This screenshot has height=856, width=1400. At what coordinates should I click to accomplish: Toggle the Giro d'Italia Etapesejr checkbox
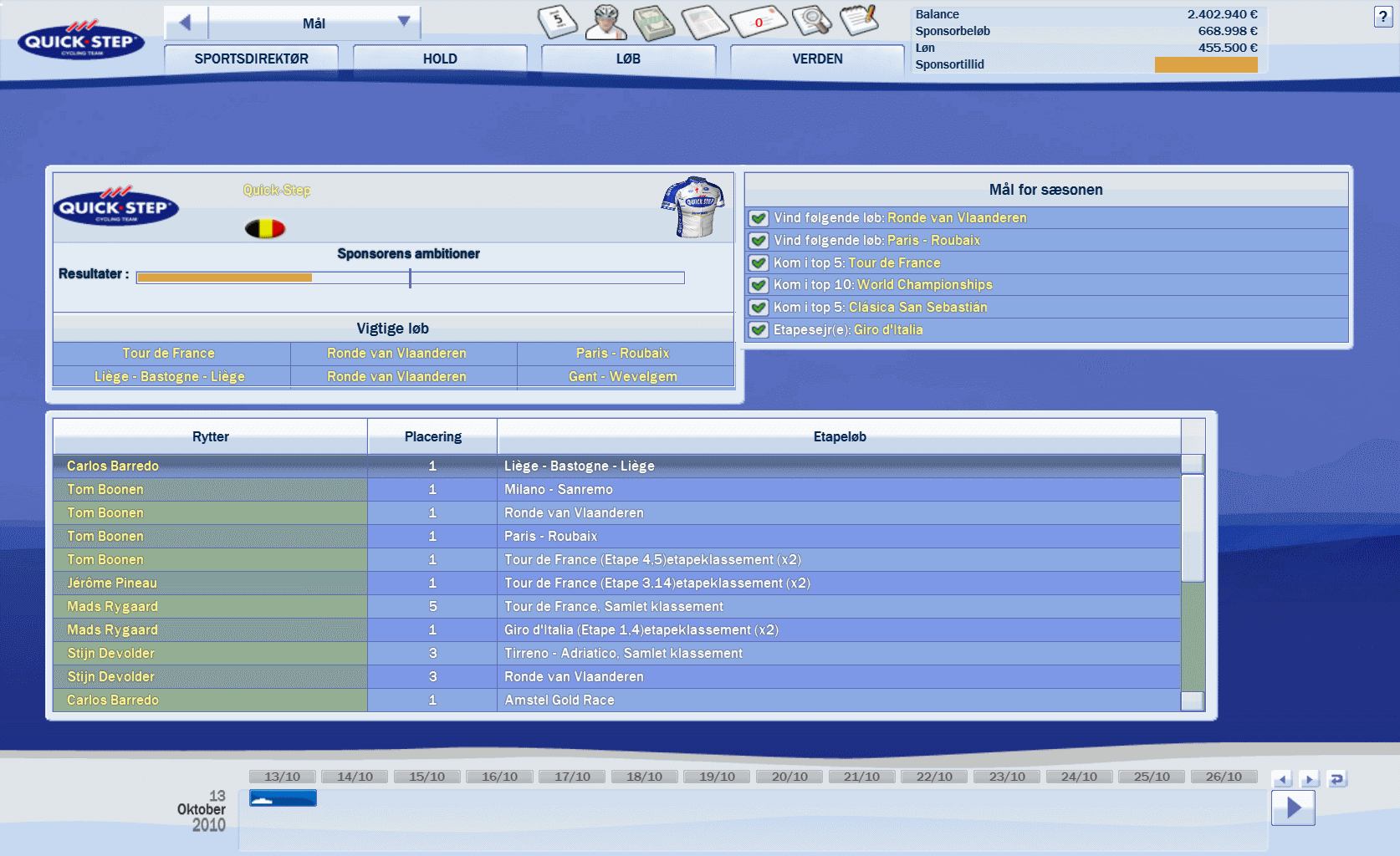759,330
